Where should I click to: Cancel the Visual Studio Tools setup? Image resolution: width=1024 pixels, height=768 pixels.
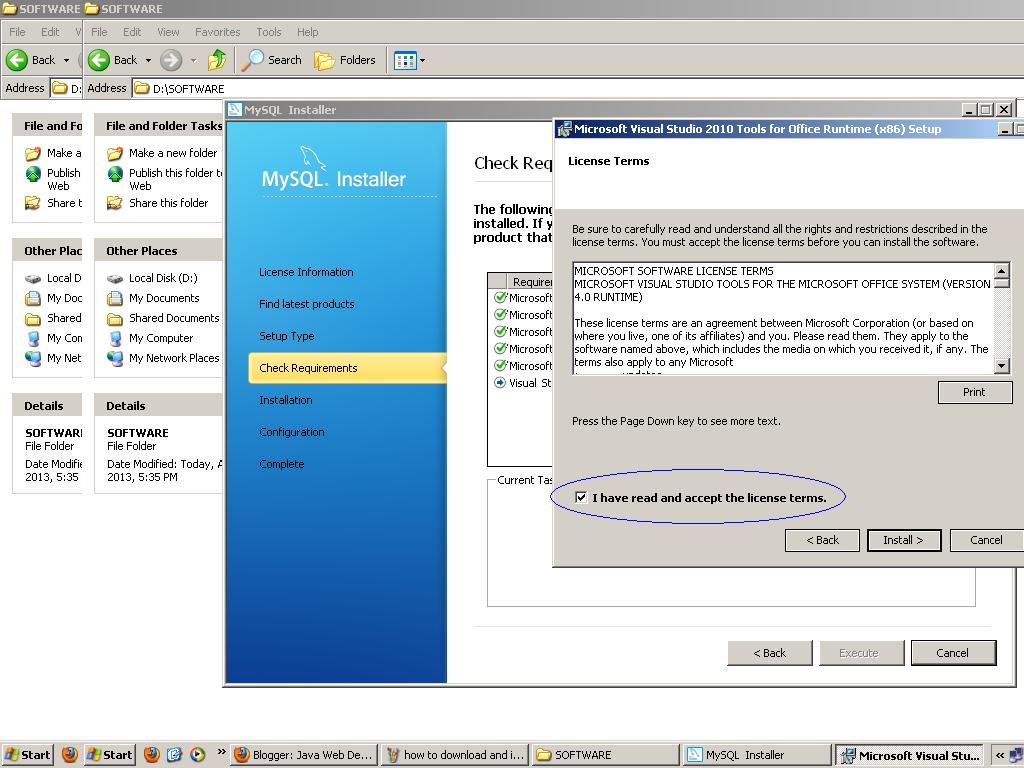(986, 540)
